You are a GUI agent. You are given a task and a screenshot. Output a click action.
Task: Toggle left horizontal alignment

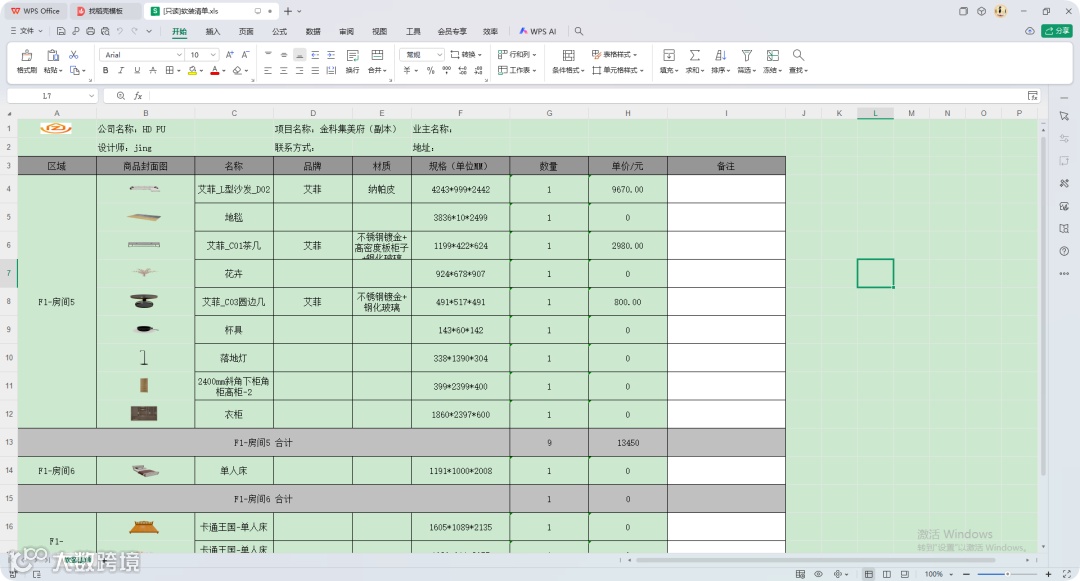[268, 70]
